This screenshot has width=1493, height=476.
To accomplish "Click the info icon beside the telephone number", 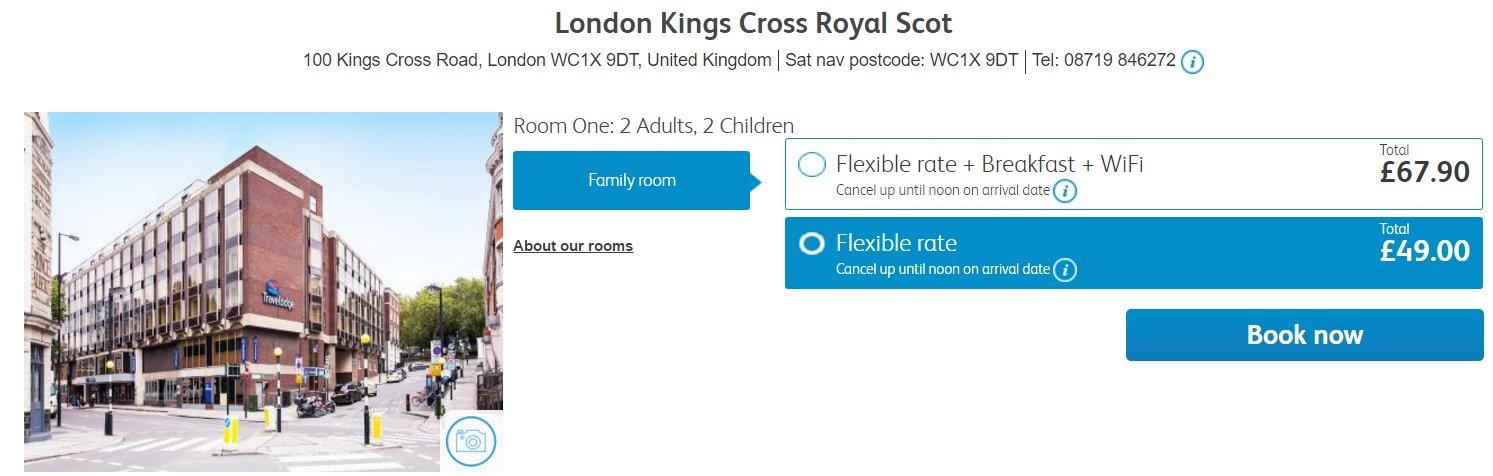I will tap(1192, 62).
